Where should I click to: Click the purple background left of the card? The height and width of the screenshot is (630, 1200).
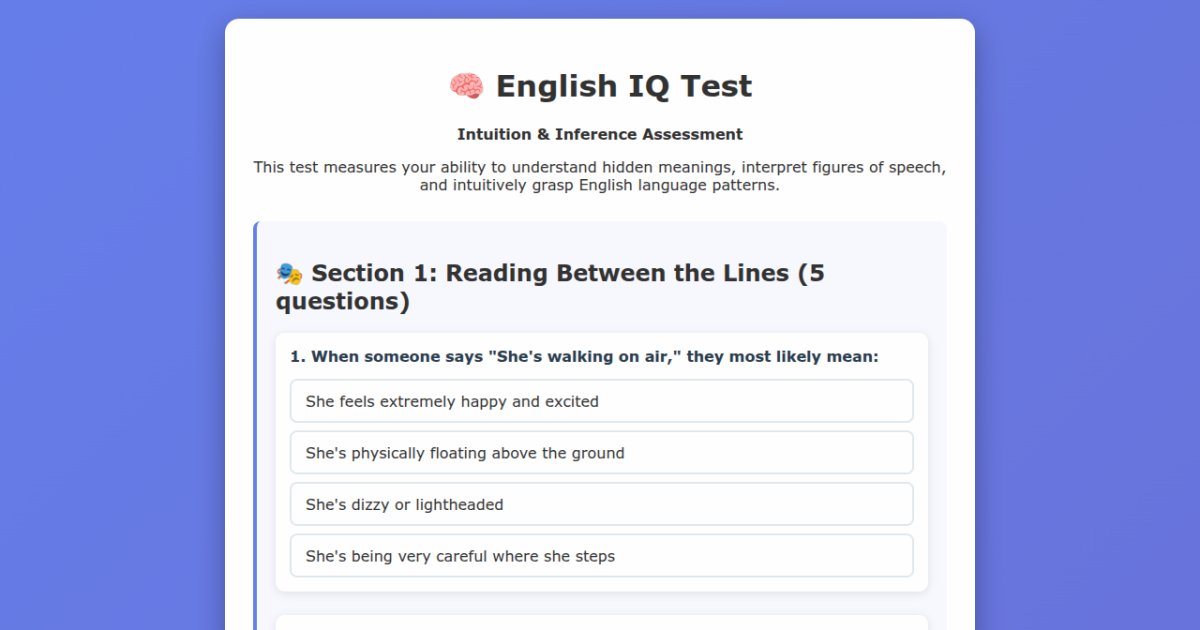112,315
